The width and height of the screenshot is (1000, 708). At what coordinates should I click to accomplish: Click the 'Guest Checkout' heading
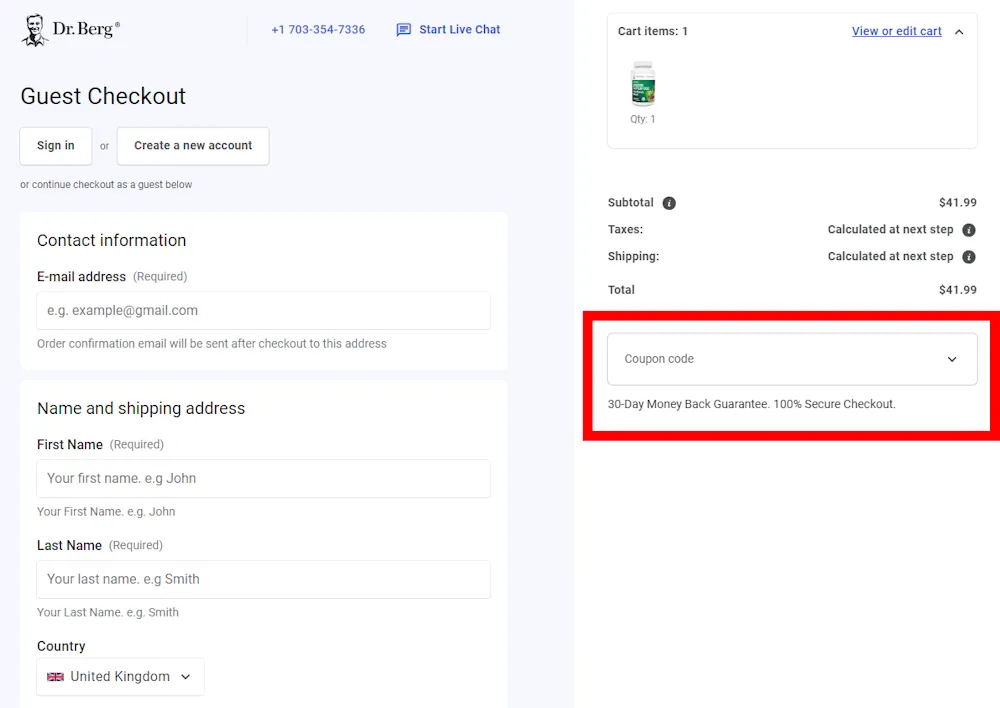point(103,96)
